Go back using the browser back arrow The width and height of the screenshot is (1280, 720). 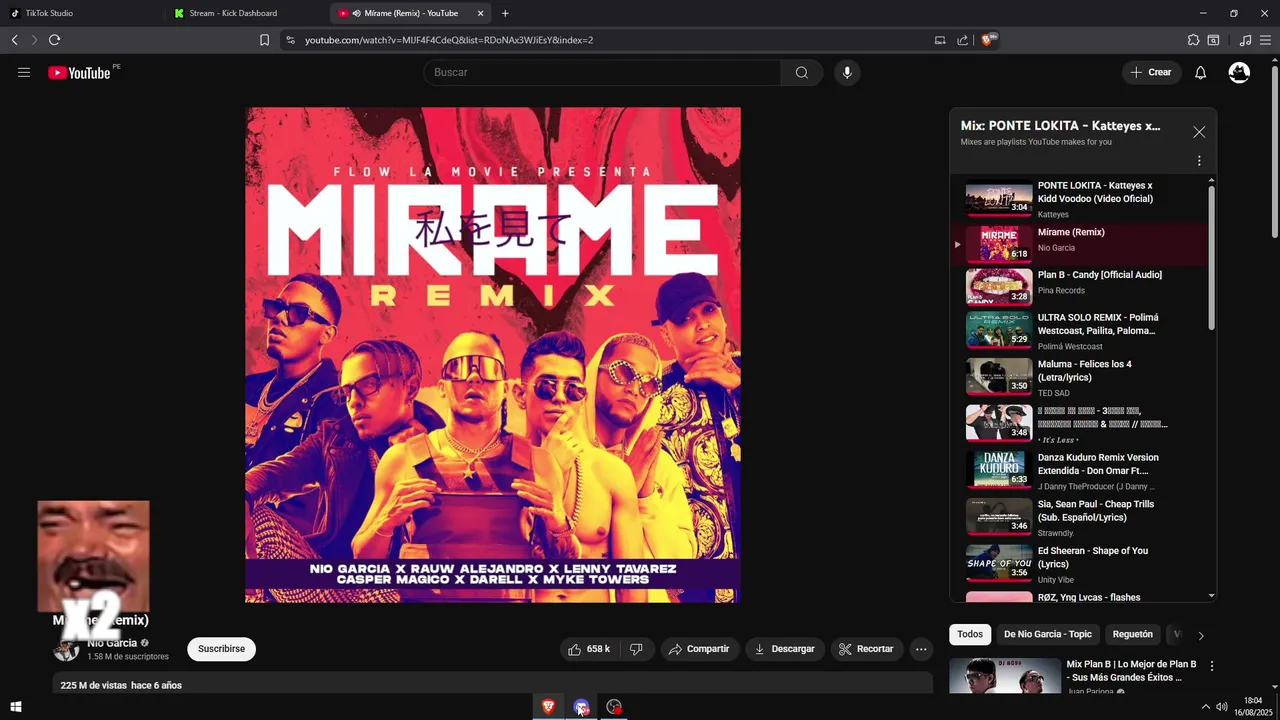tap(14, 40)
